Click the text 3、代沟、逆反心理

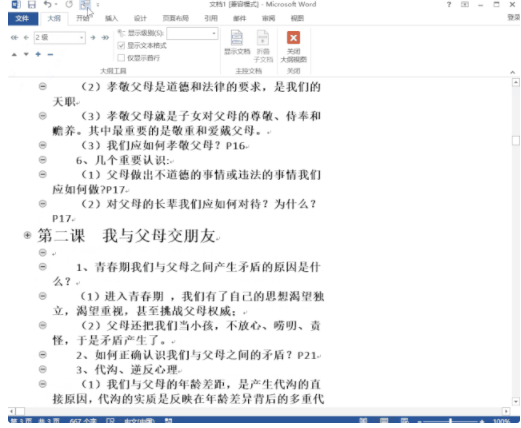[x=127, y=370]
